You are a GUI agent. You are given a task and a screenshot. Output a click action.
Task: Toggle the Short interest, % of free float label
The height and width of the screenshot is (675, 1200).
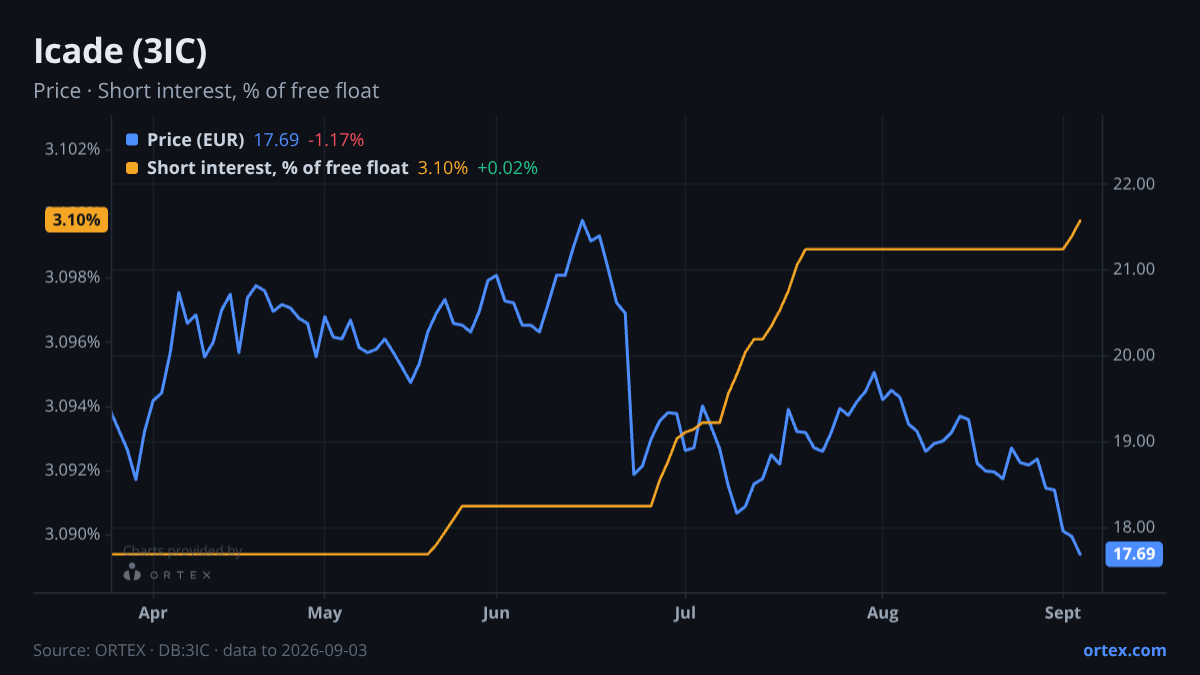tap(277, 168)
